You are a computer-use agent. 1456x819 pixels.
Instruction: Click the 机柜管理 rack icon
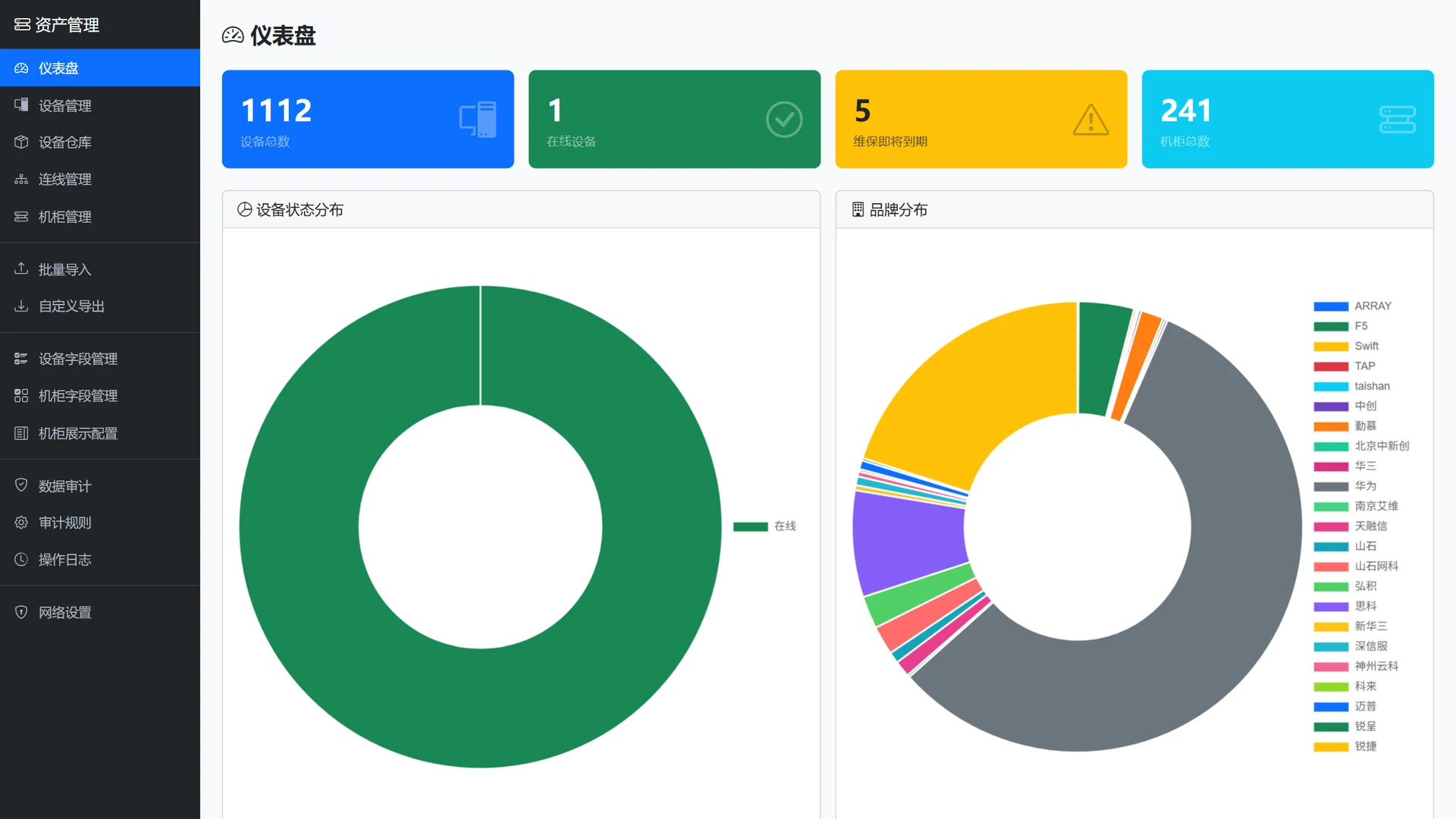[21, 217]
